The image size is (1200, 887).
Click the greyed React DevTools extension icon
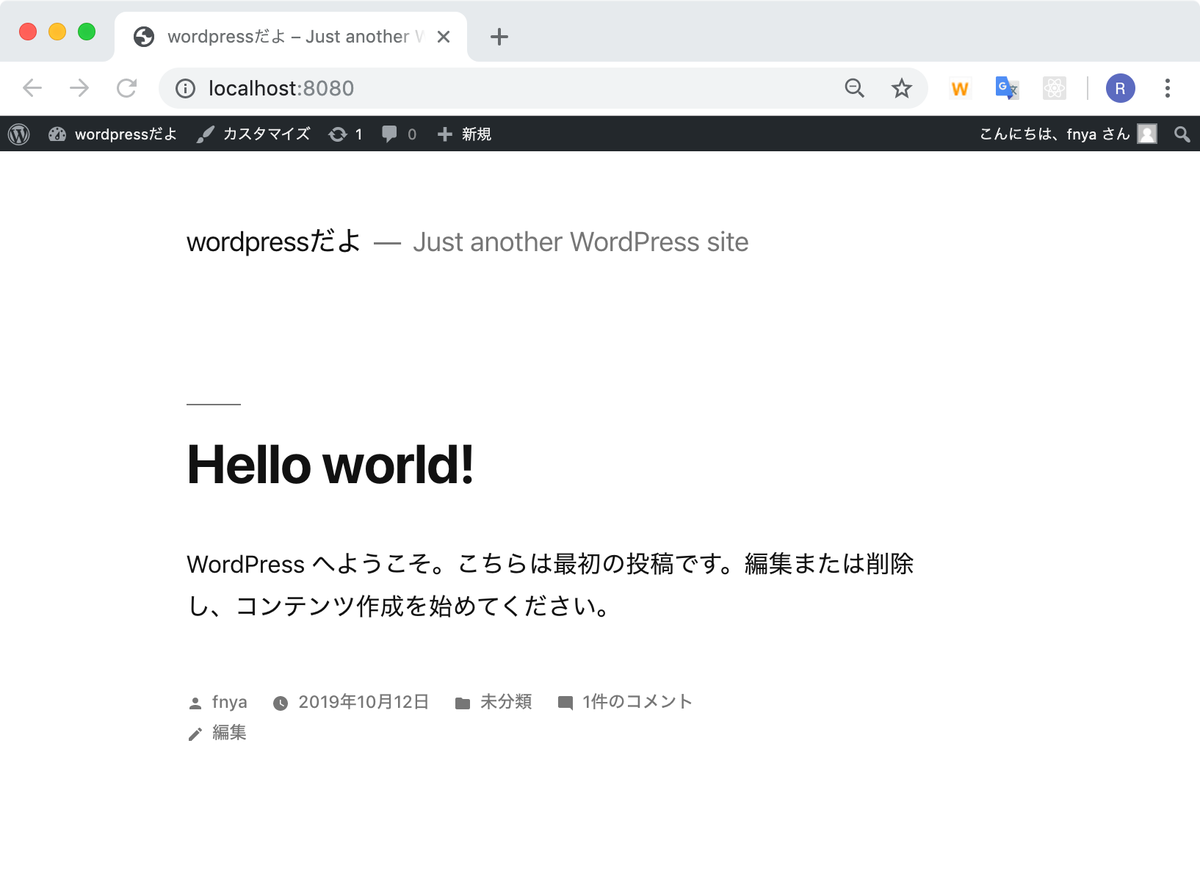click(1054, 88)
